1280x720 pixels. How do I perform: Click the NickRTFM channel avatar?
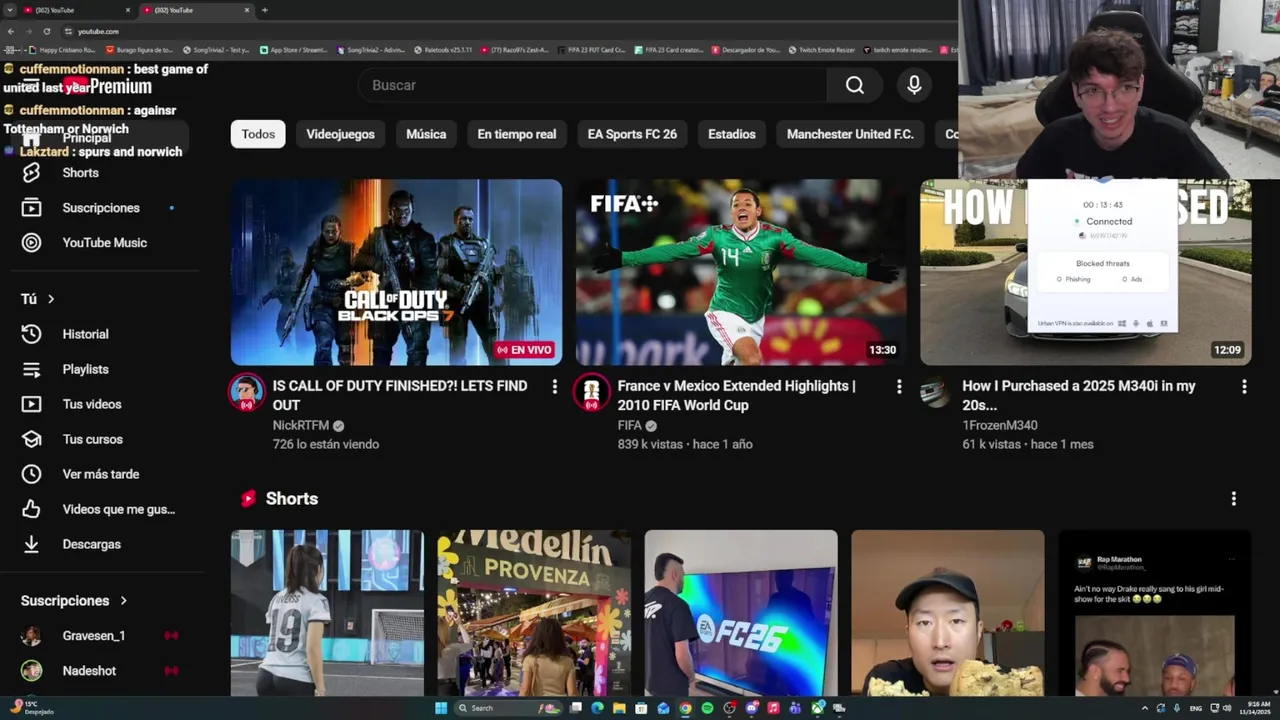pyautogui.click(x=247, y=392)
